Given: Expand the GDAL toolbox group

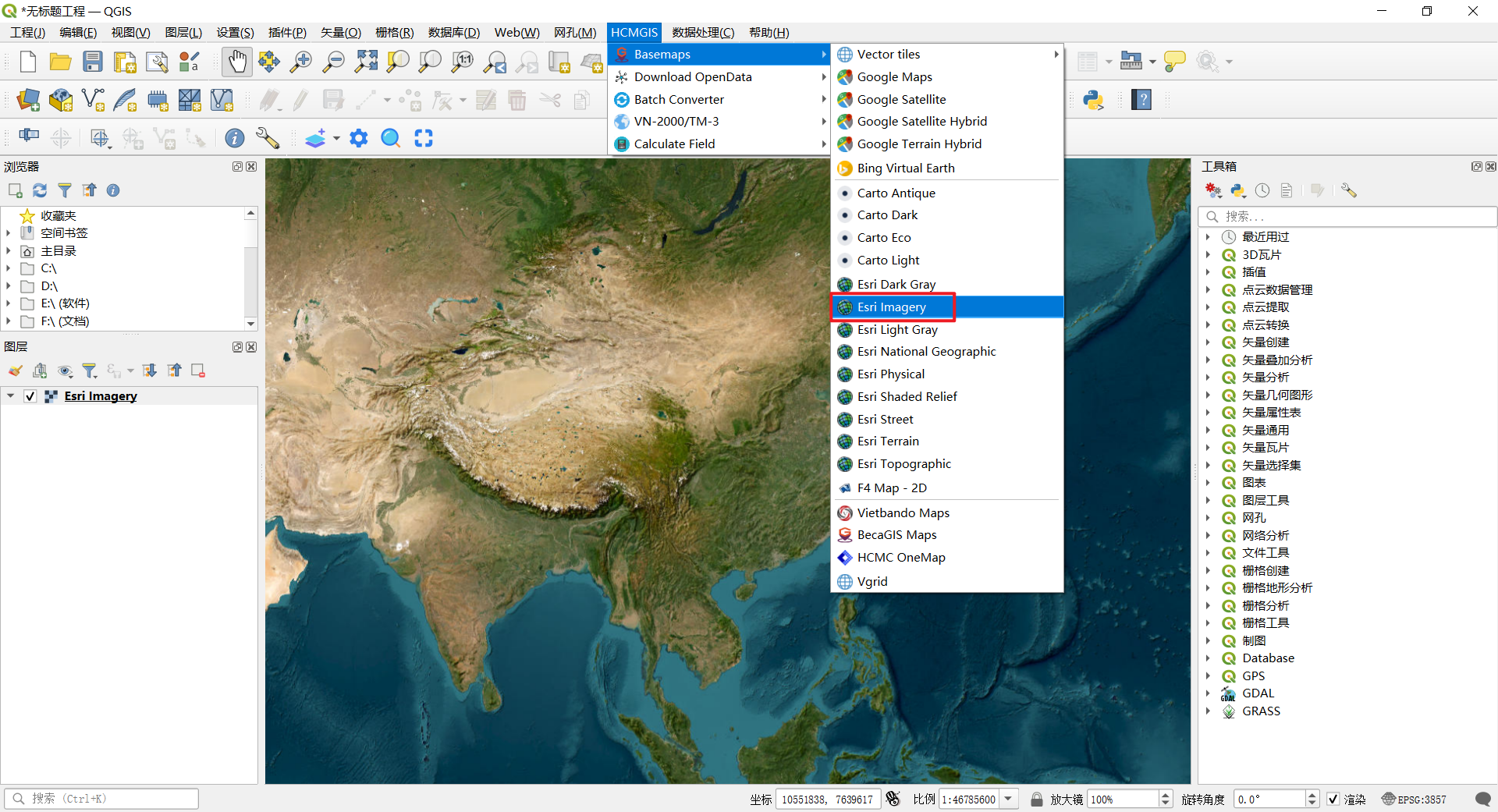Looking at the screenshot, I should click(1208, 693).
